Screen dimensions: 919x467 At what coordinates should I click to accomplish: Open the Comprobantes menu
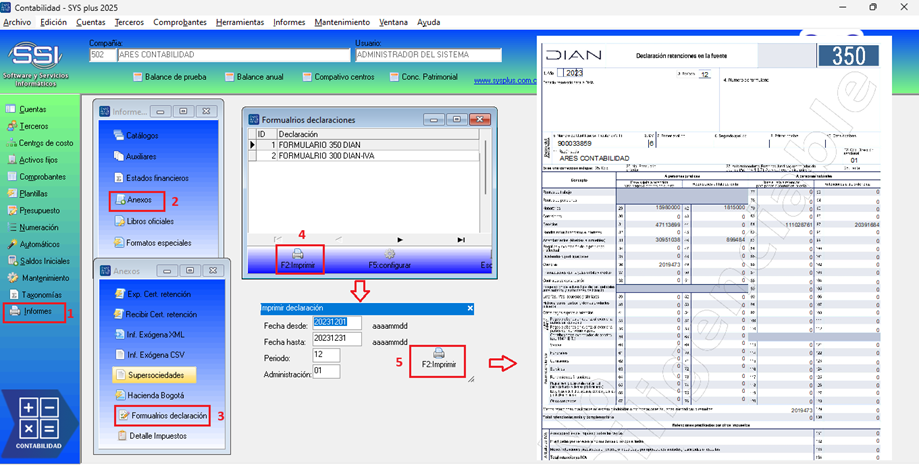(x=180, y=22)
